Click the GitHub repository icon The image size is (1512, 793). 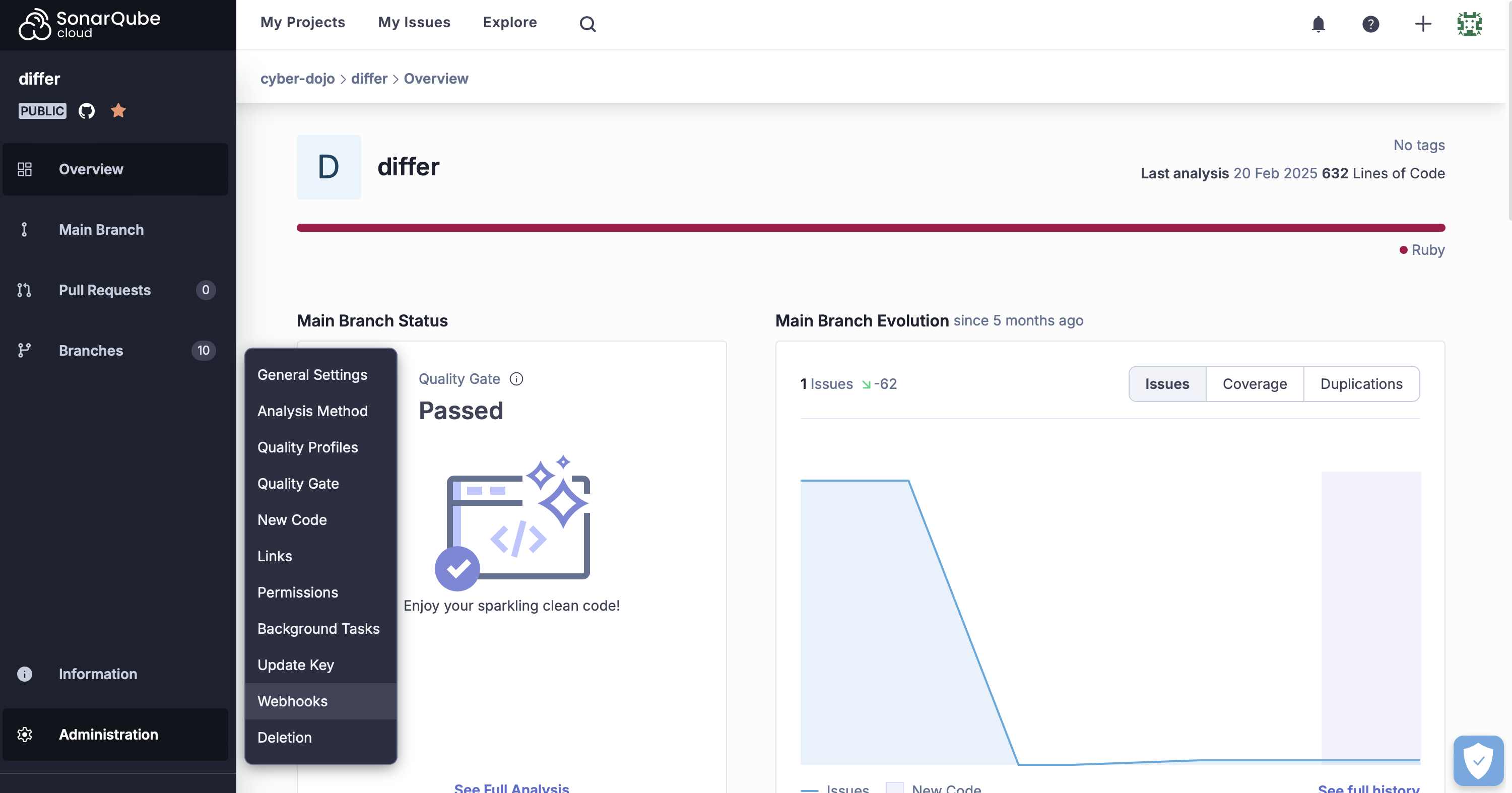click(87, 111)
